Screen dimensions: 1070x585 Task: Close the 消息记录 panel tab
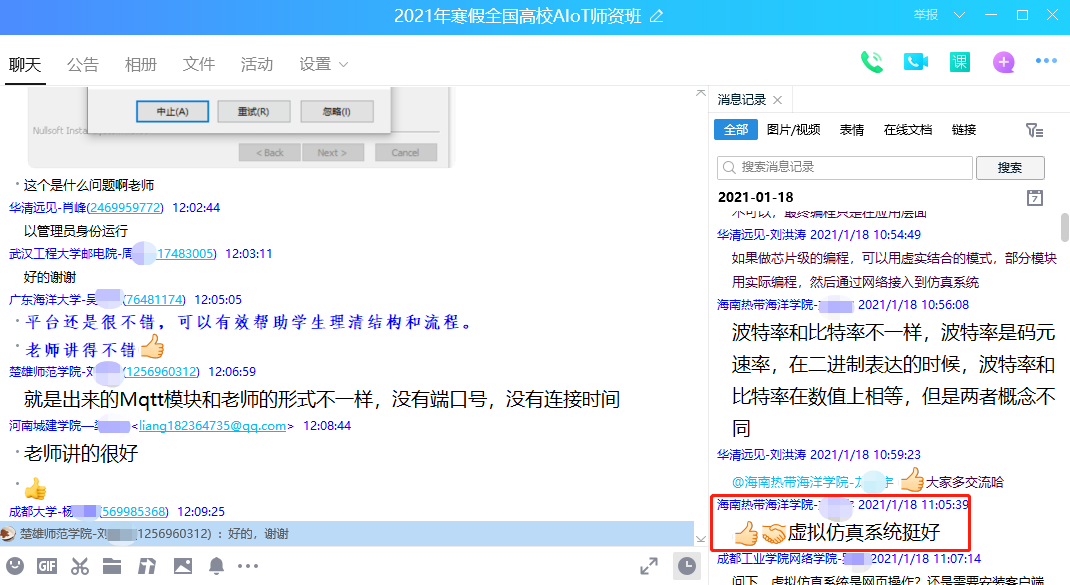click(777, 100)
